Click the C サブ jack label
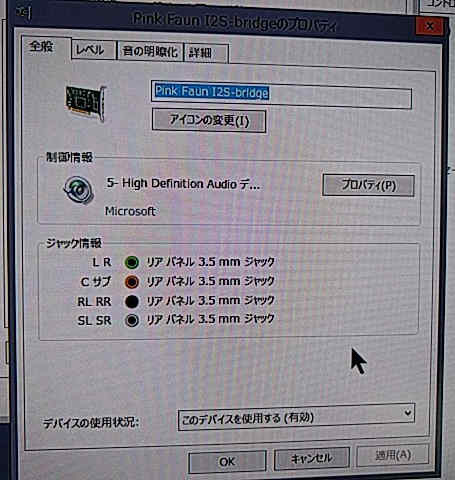 click(96, 282)
